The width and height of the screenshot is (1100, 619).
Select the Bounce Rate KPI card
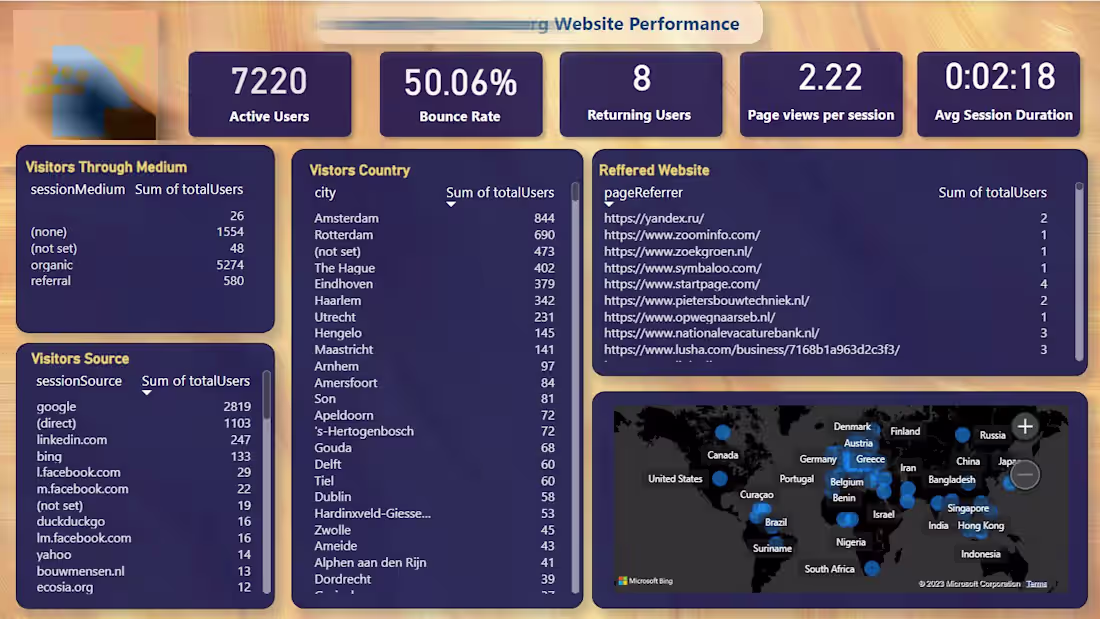pyautogui.click(x=461, y=92)
